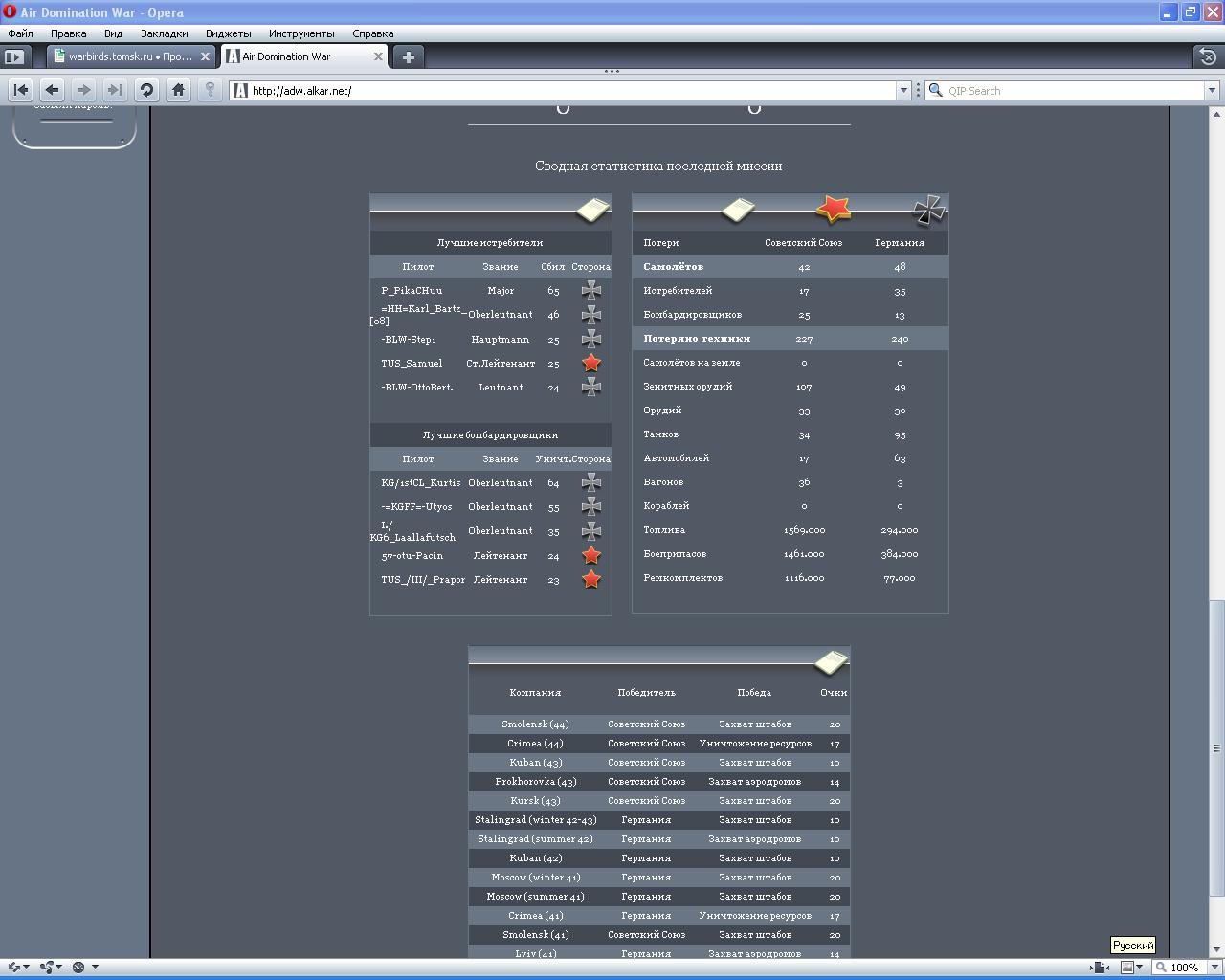Go back with the Back arrow

tap(52, 90)
